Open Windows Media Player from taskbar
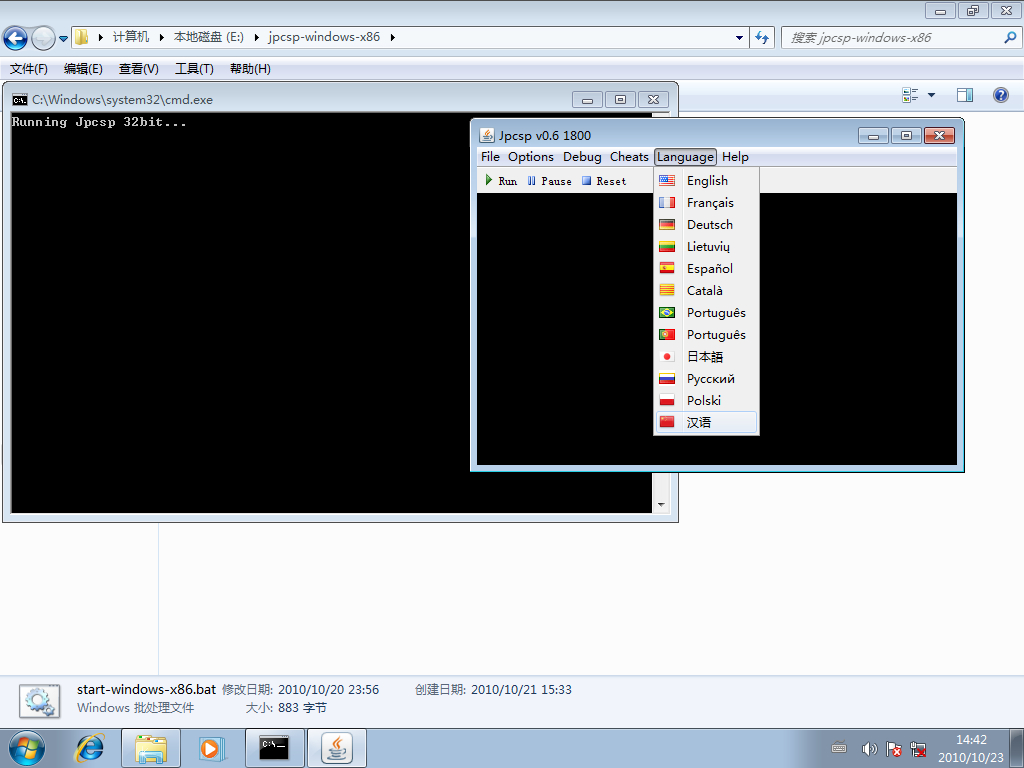 coord(212,748)
